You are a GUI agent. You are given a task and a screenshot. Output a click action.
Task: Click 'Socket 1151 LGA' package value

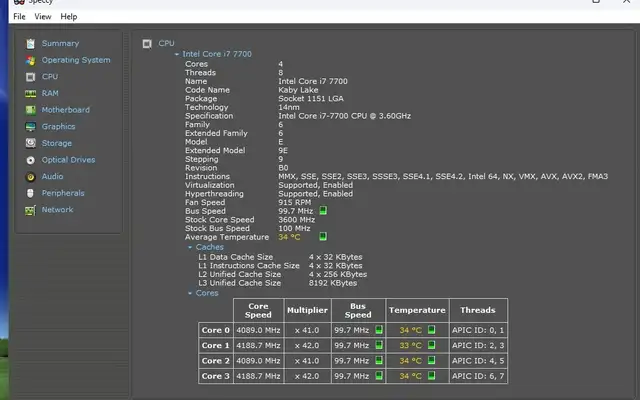[311, 98]
